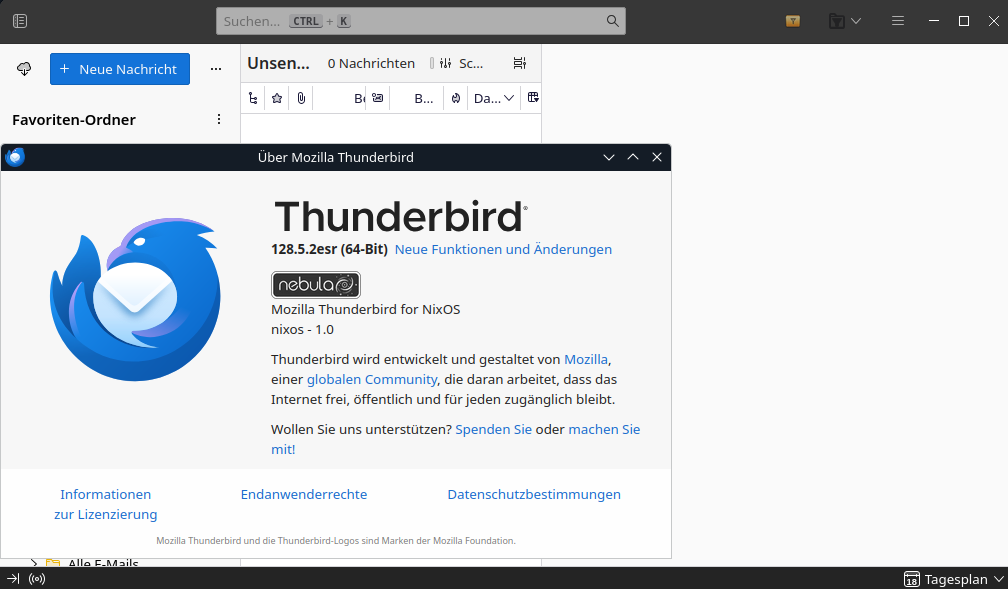Viewport: 1008px width, 589px height.
Task: Click the star column icon to sort favorites
Action: [276, 97]
